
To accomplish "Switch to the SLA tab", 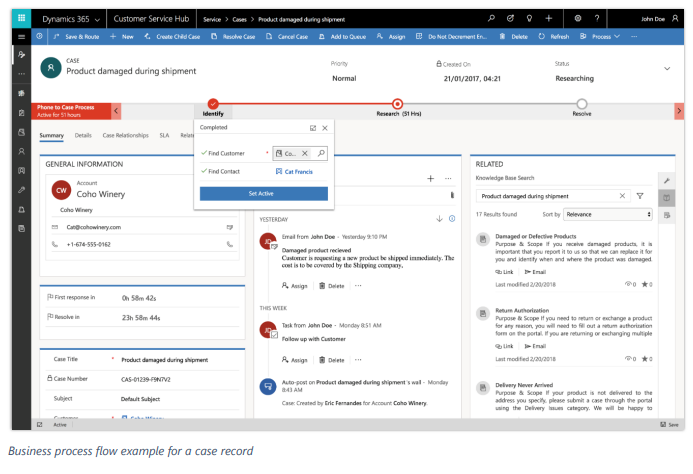I will 164,135.
